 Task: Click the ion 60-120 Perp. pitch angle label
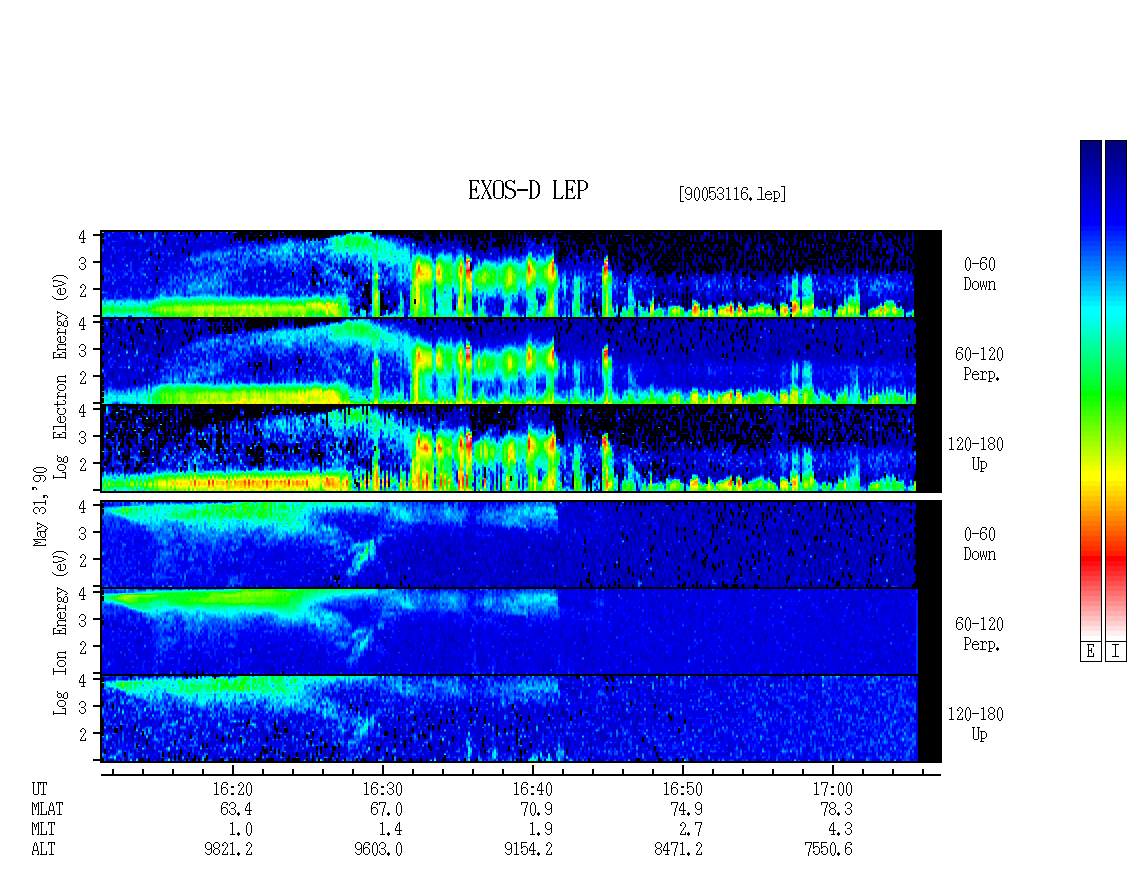coord(979,634)
